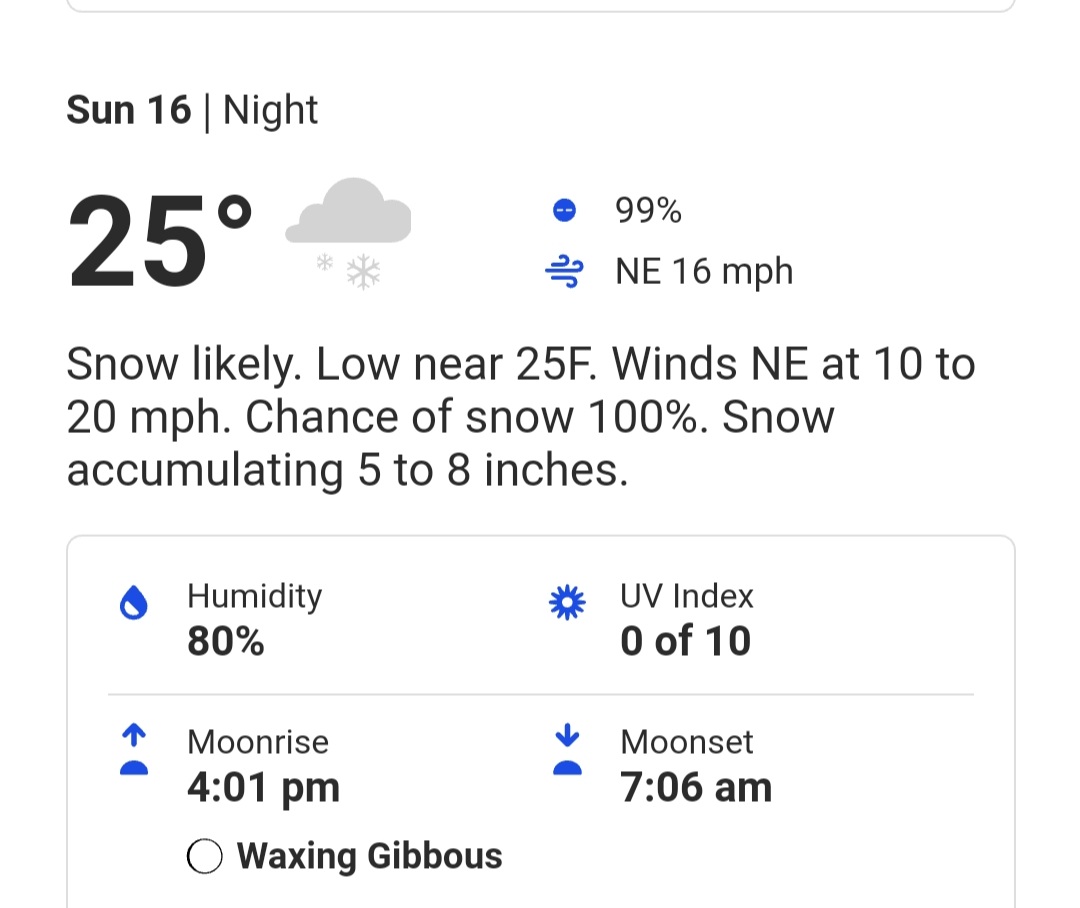Tap the 25° temperature reading
This screenshot has height=908, width=1080.
point(160,240)
